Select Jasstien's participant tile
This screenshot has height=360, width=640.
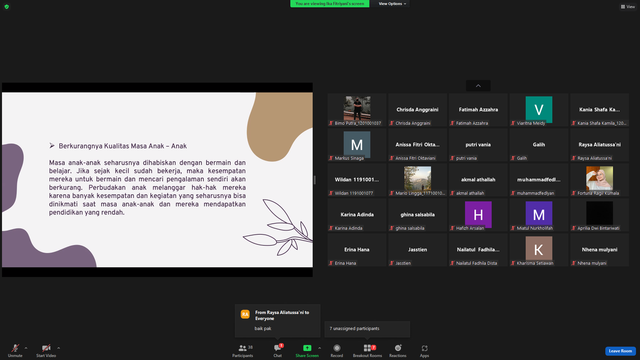click(417, 250)
